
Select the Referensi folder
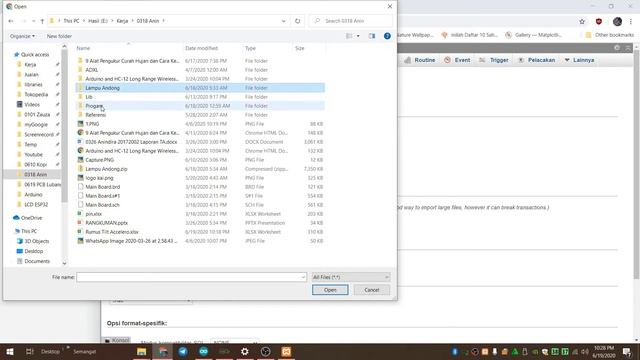pyautogui.click(x=200, y=115)
